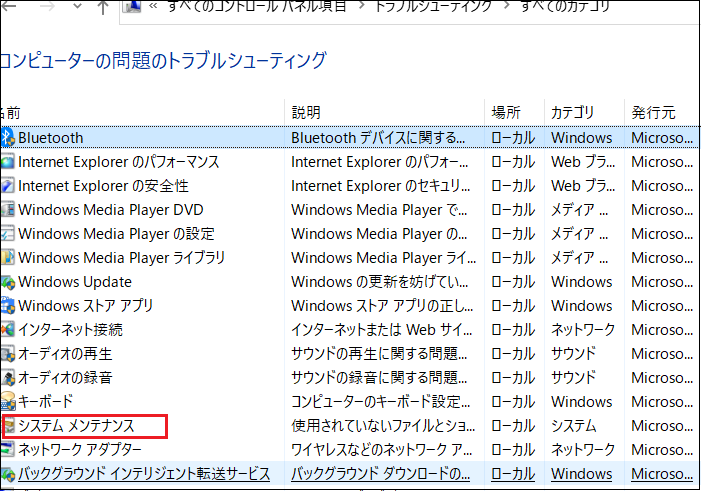Open the Windows Update troubleshooter

coord(75,282)
